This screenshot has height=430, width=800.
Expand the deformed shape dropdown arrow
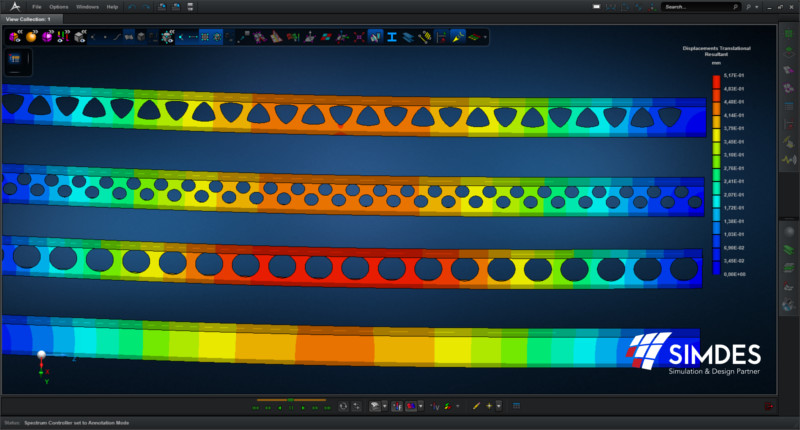click(x=384, y=406)
